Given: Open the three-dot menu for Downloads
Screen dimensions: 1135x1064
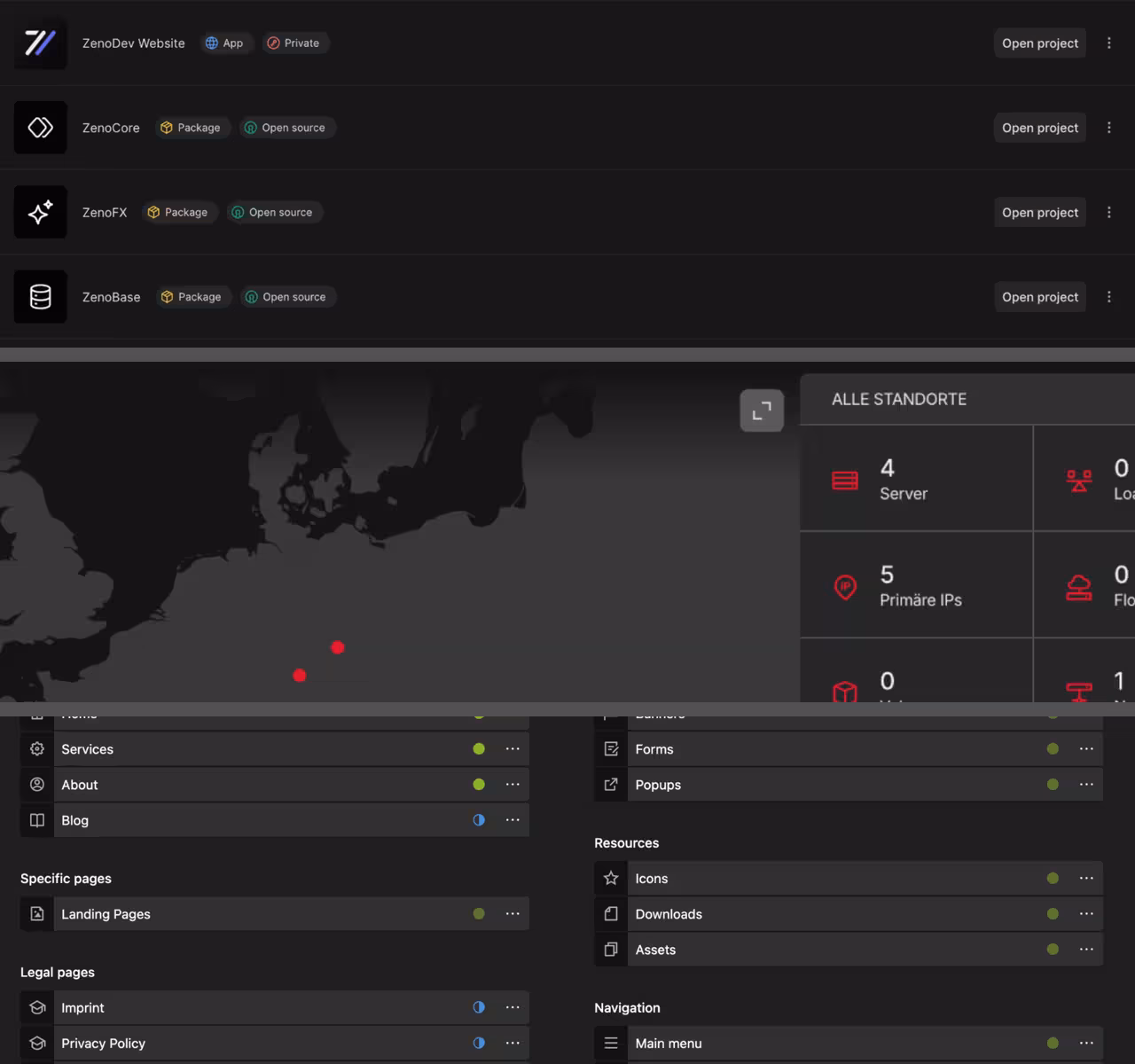Looking at the screenshot, I should pyautogui.click(x=1086, y=913).
